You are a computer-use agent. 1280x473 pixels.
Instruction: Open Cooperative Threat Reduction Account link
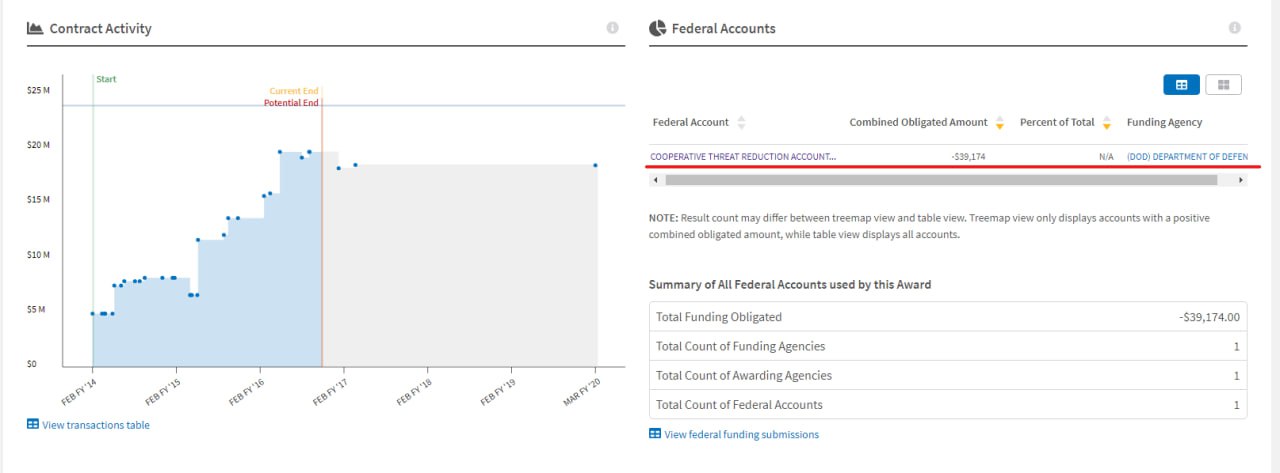click(743, 157)
